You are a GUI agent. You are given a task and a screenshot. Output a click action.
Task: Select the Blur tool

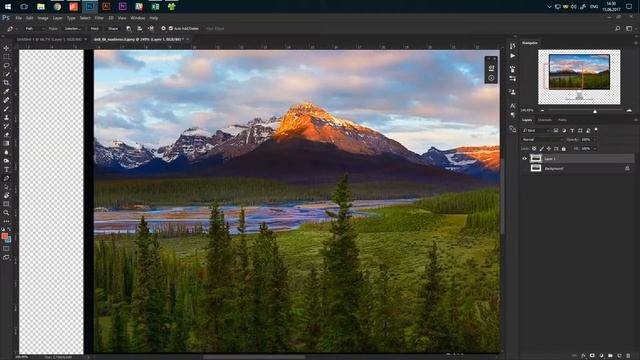click(x=6, y=152)
